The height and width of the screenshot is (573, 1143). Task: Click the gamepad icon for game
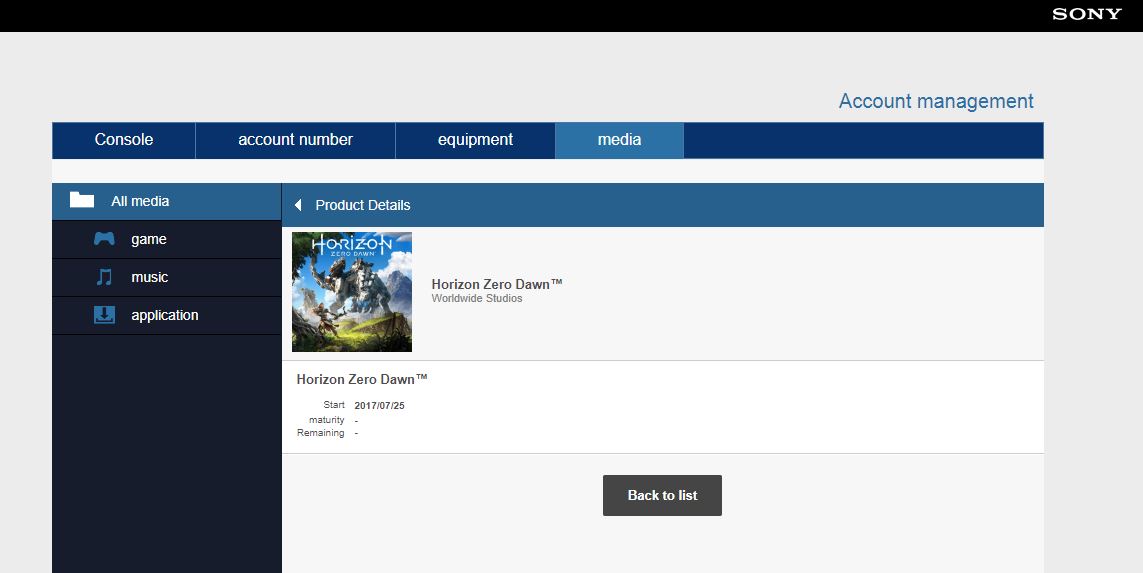pyautogui.click(x=104, y=238)
